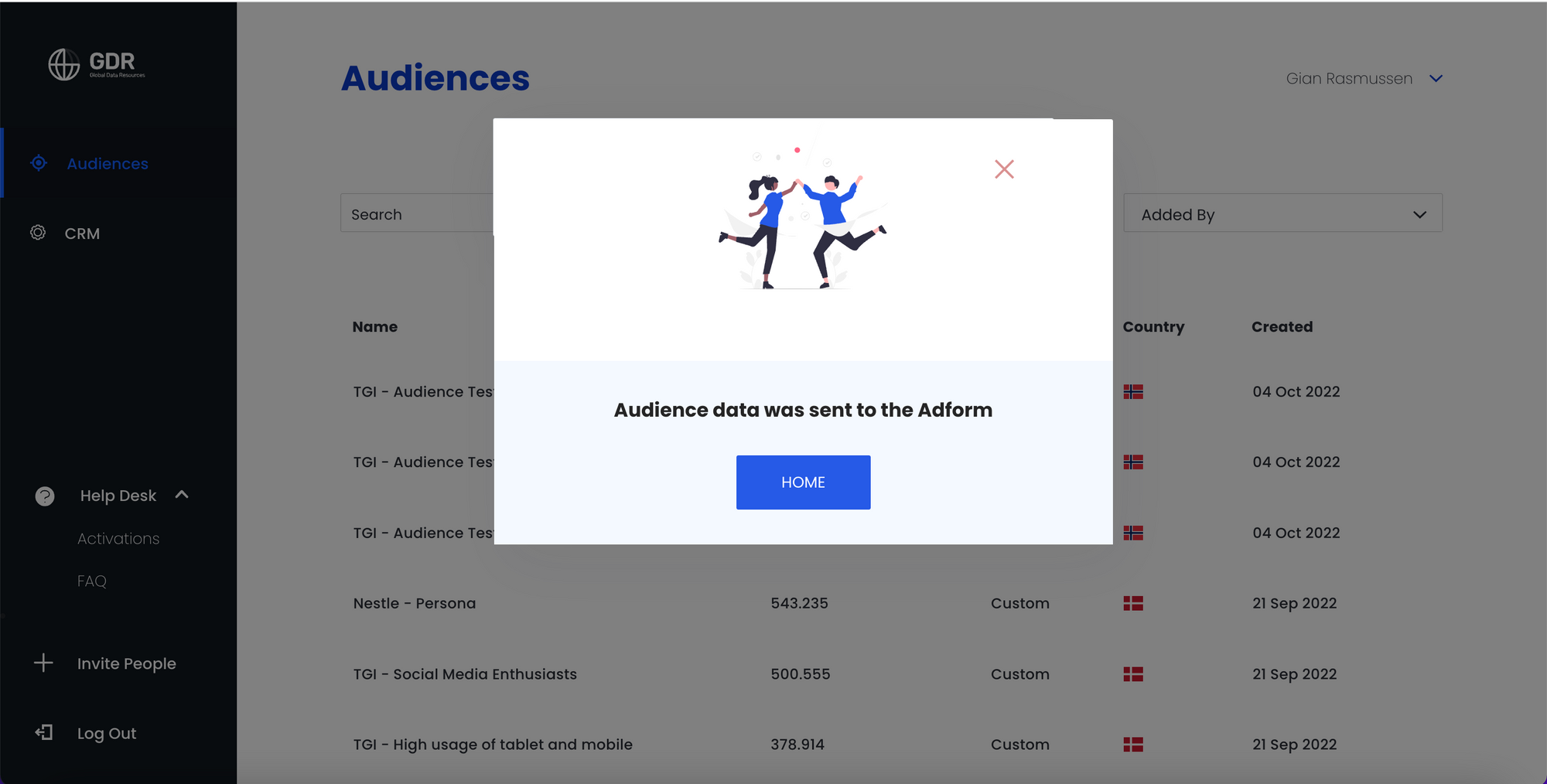The height and width of the screenshot is (784, 1547).
Task: Focus the Search input field
Action: [x=417, y=213]
